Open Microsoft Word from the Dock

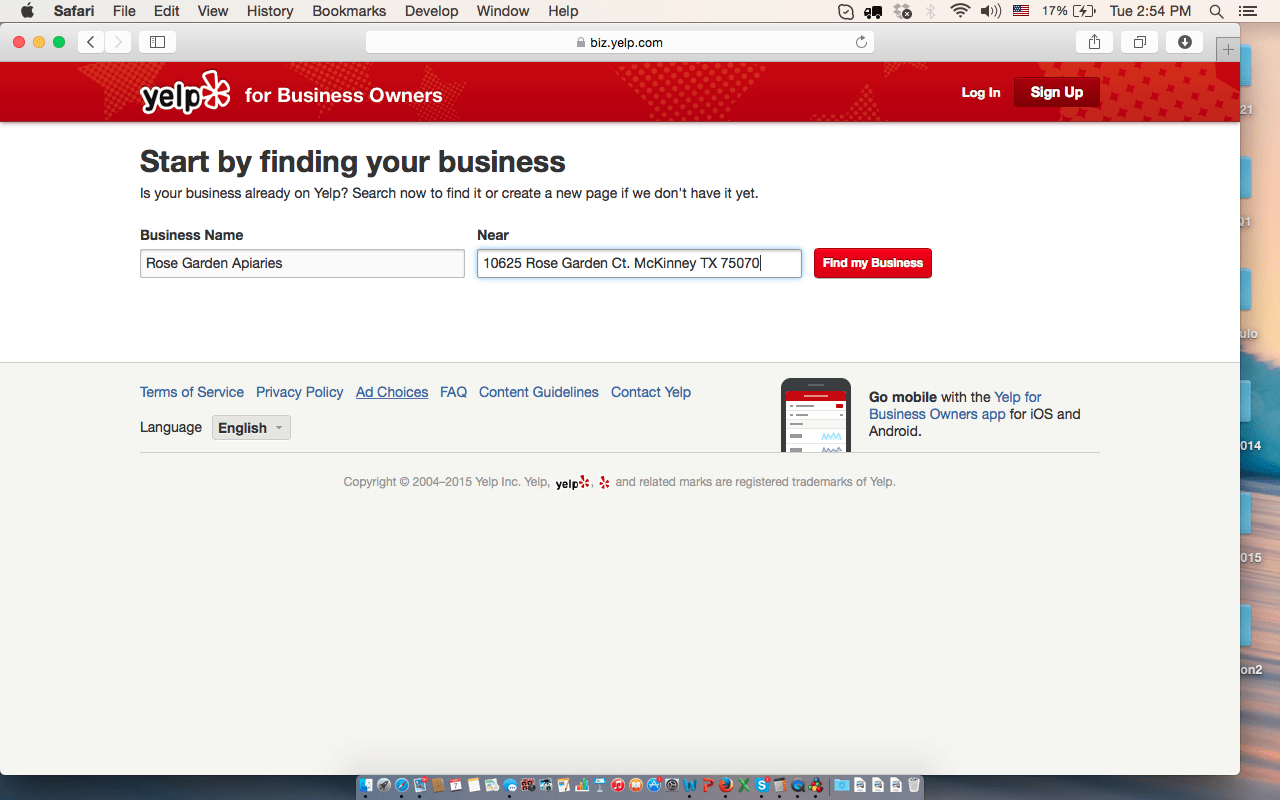pyautogui.click(x=690, y=785)
